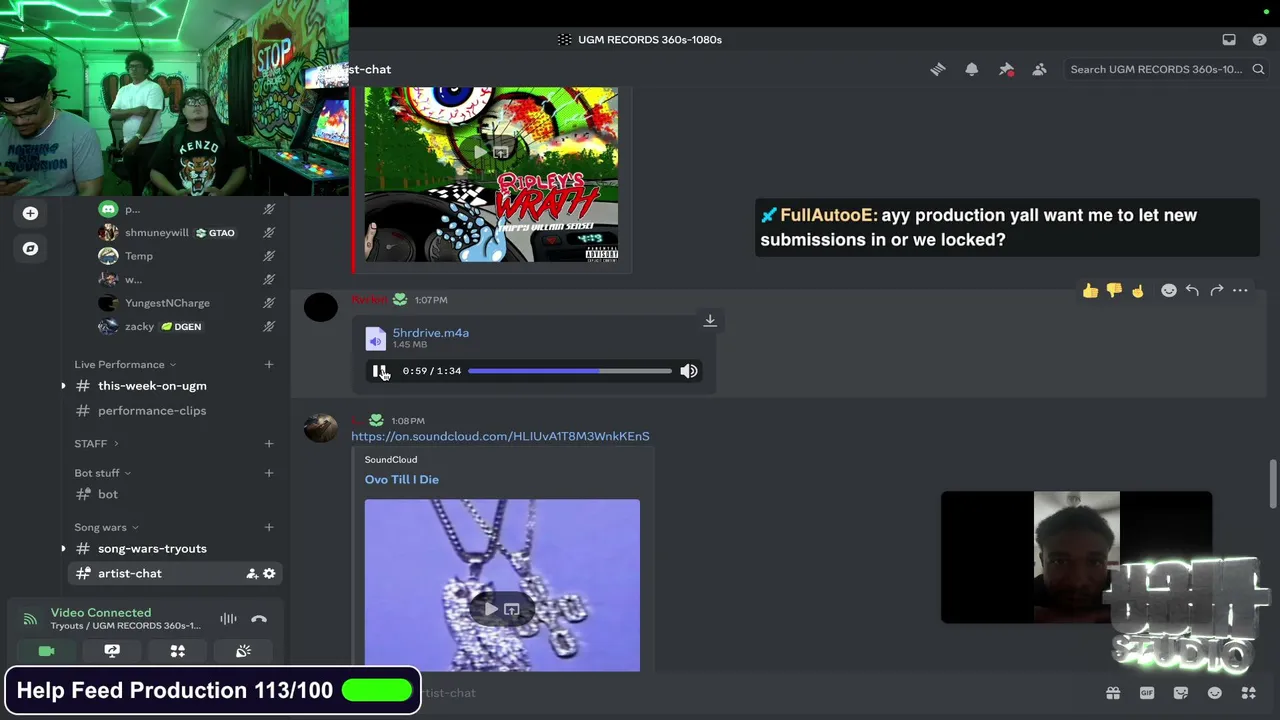Open the GIF picker

pos(1147,693)
